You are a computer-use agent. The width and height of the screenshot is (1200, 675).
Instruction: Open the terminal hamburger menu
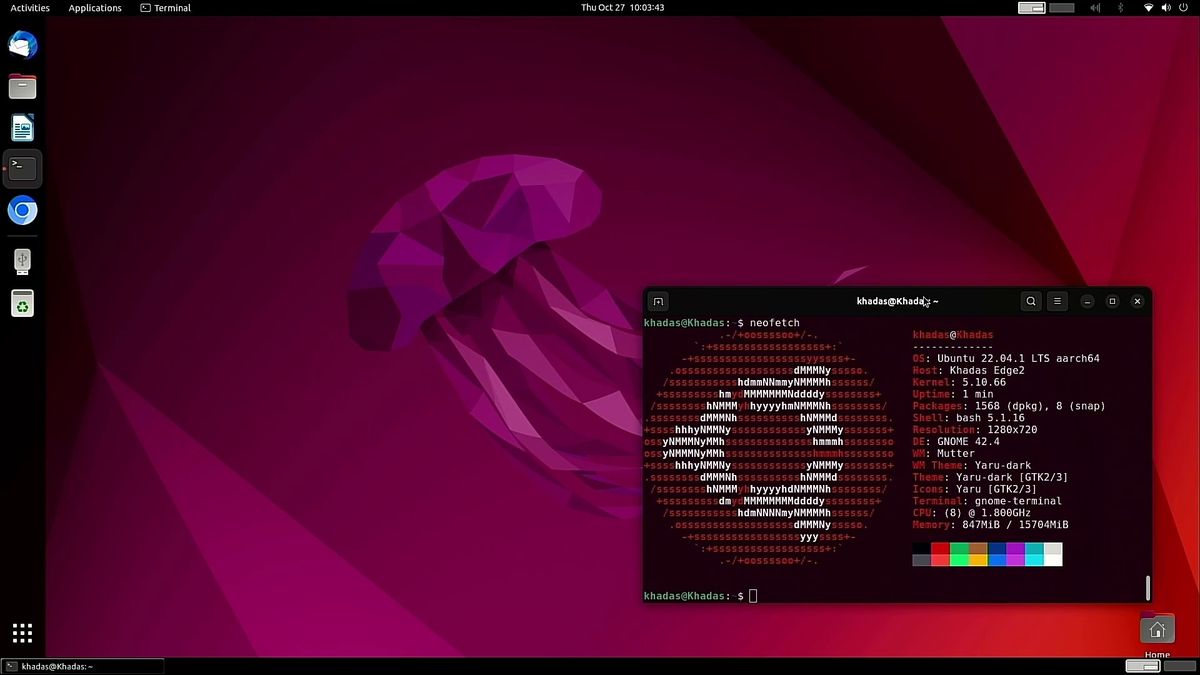click(1057, 301)
